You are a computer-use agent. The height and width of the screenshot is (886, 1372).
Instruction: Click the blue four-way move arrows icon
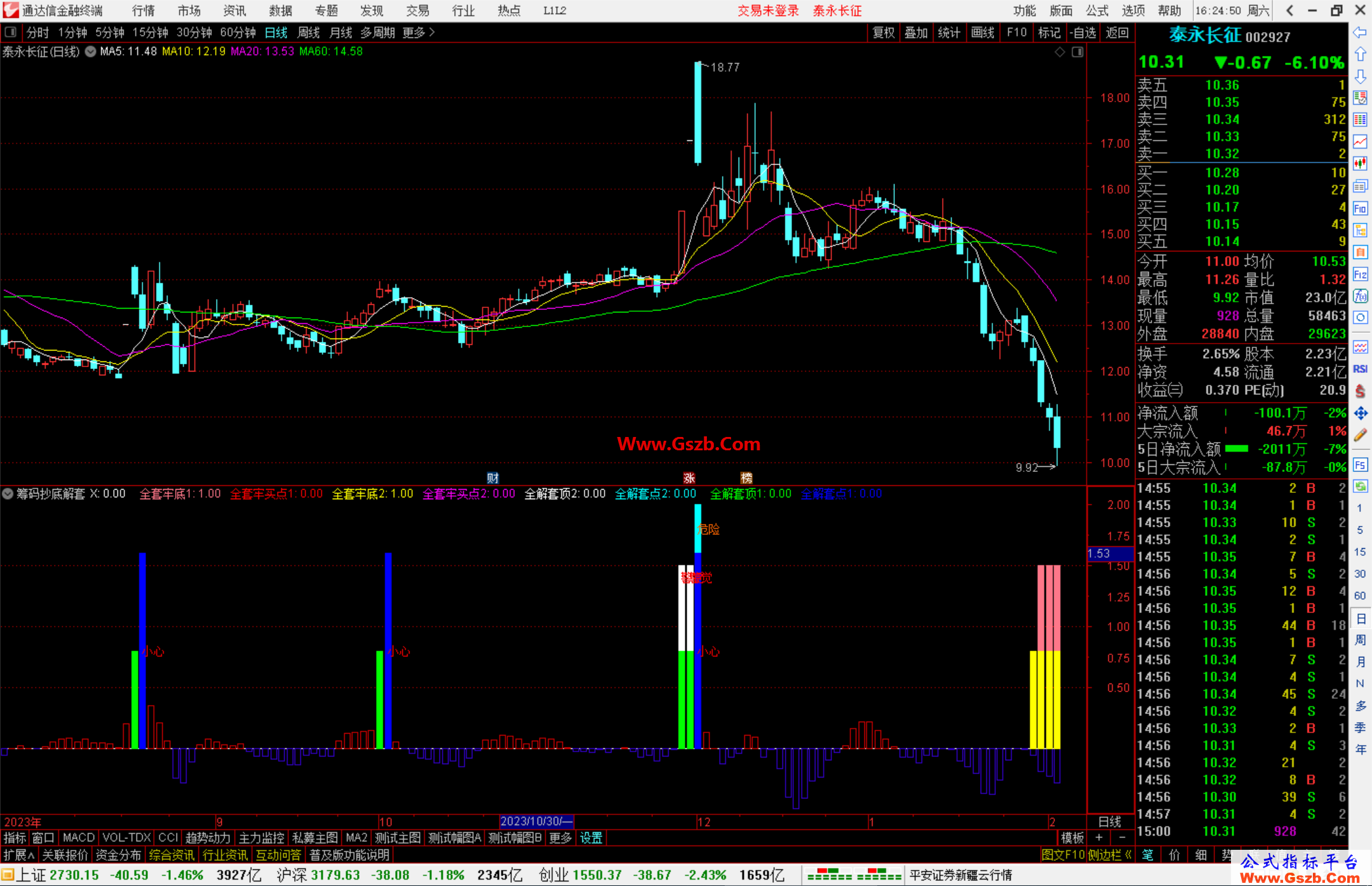point(1360,413)
